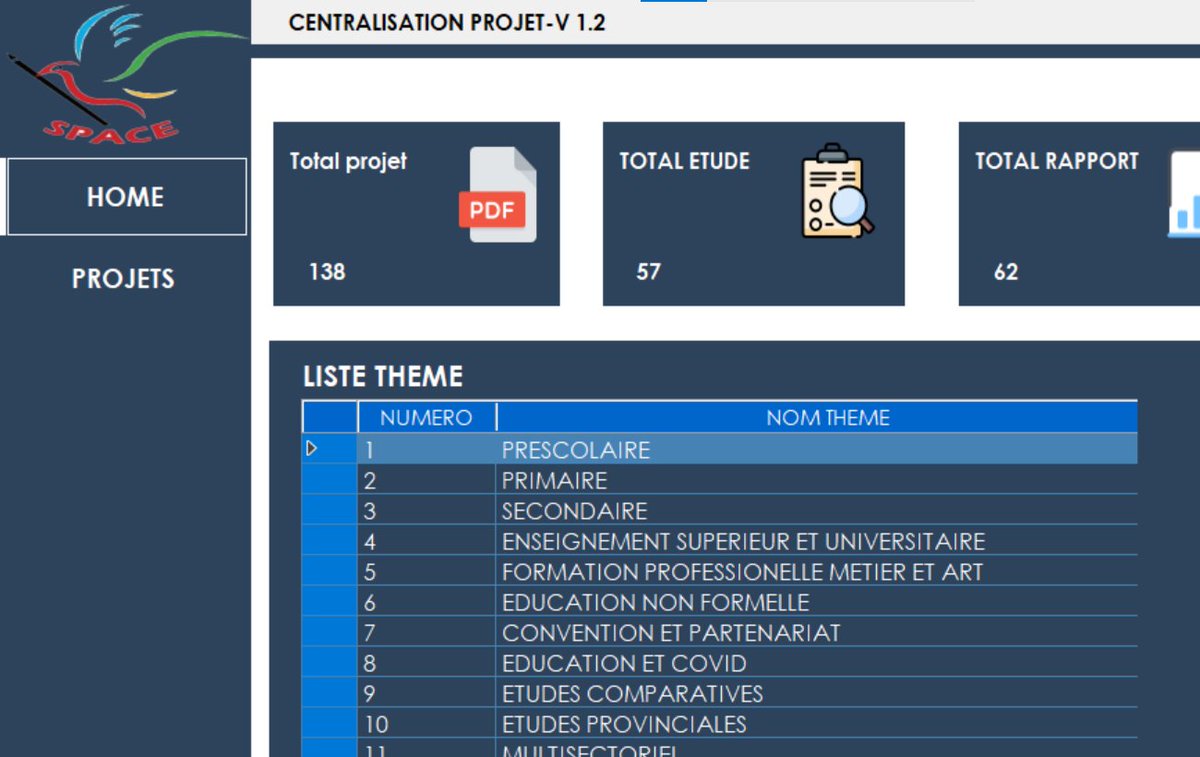Open the PROJETS menu item
The width and height of the screenshot is (1200, 757).
point(123,278)
